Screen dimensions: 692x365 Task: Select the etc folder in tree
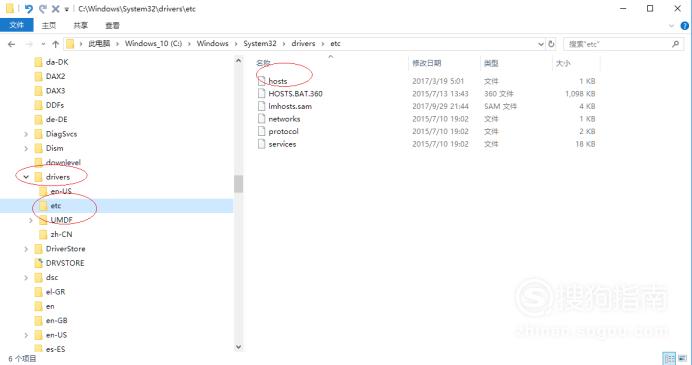point(56,206)
